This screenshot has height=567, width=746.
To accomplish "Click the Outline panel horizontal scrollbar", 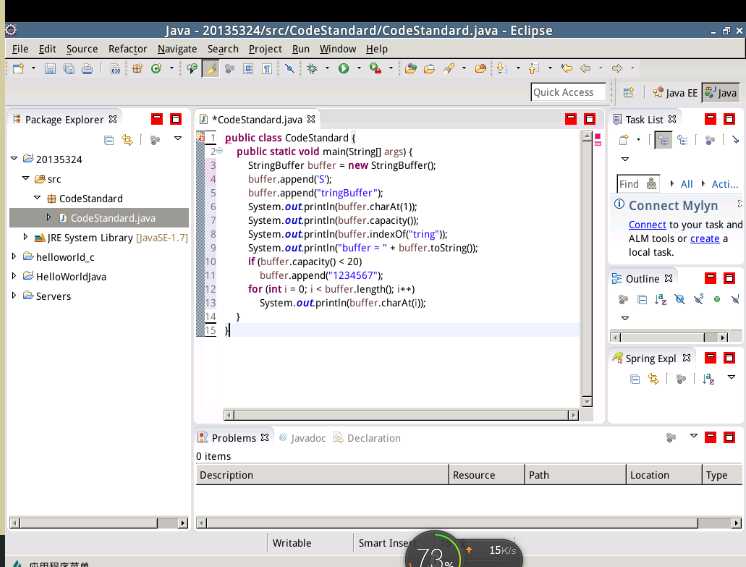I will point(669,337).
